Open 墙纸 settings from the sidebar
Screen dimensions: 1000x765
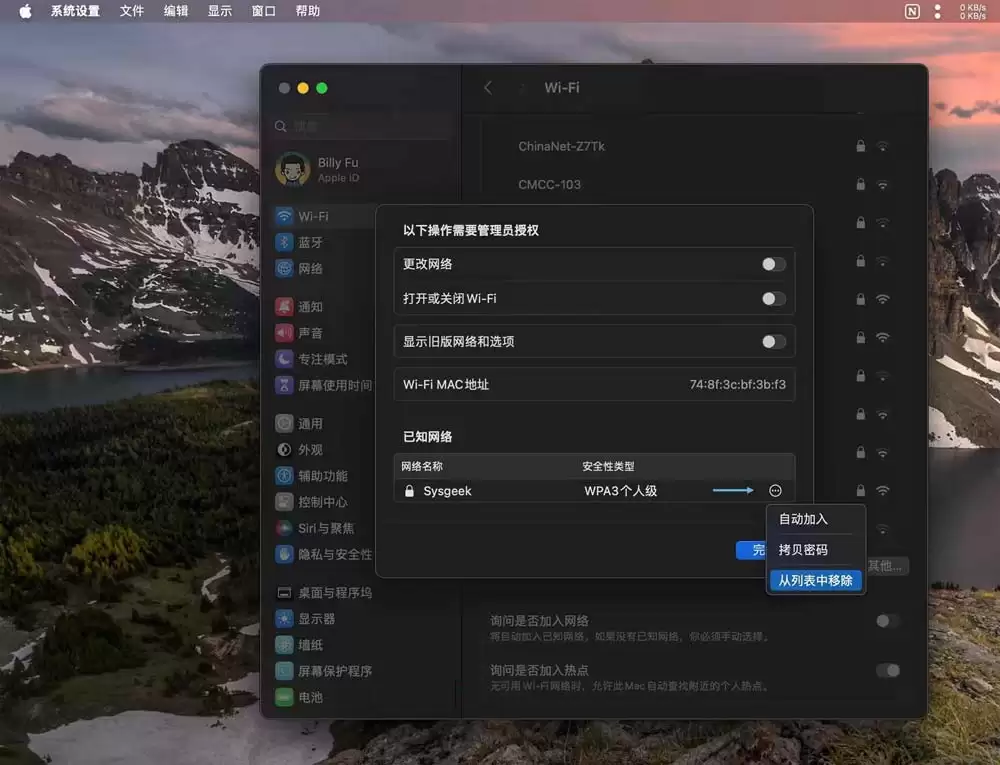coord(283,644)
